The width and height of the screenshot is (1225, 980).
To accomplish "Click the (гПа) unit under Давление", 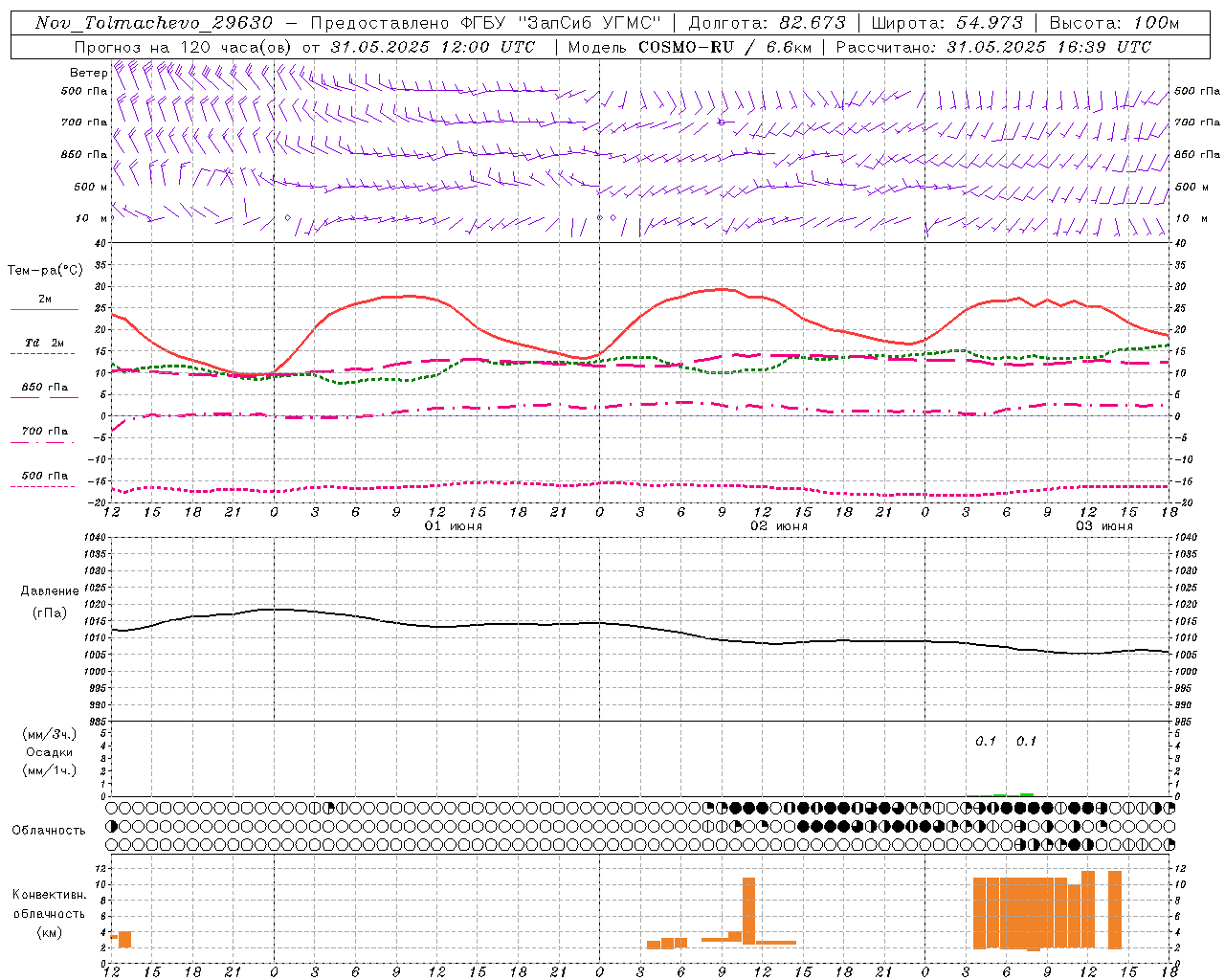I will 50,612.
